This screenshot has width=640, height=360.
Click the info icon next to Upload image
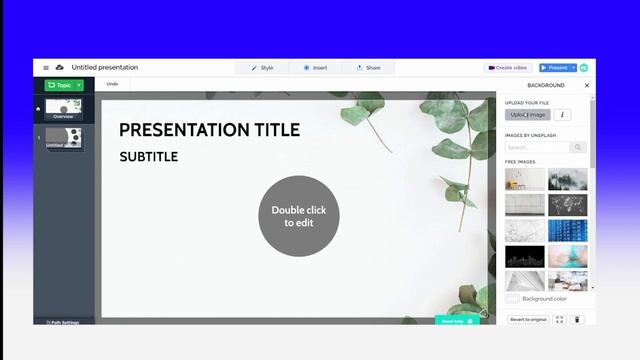562,115
